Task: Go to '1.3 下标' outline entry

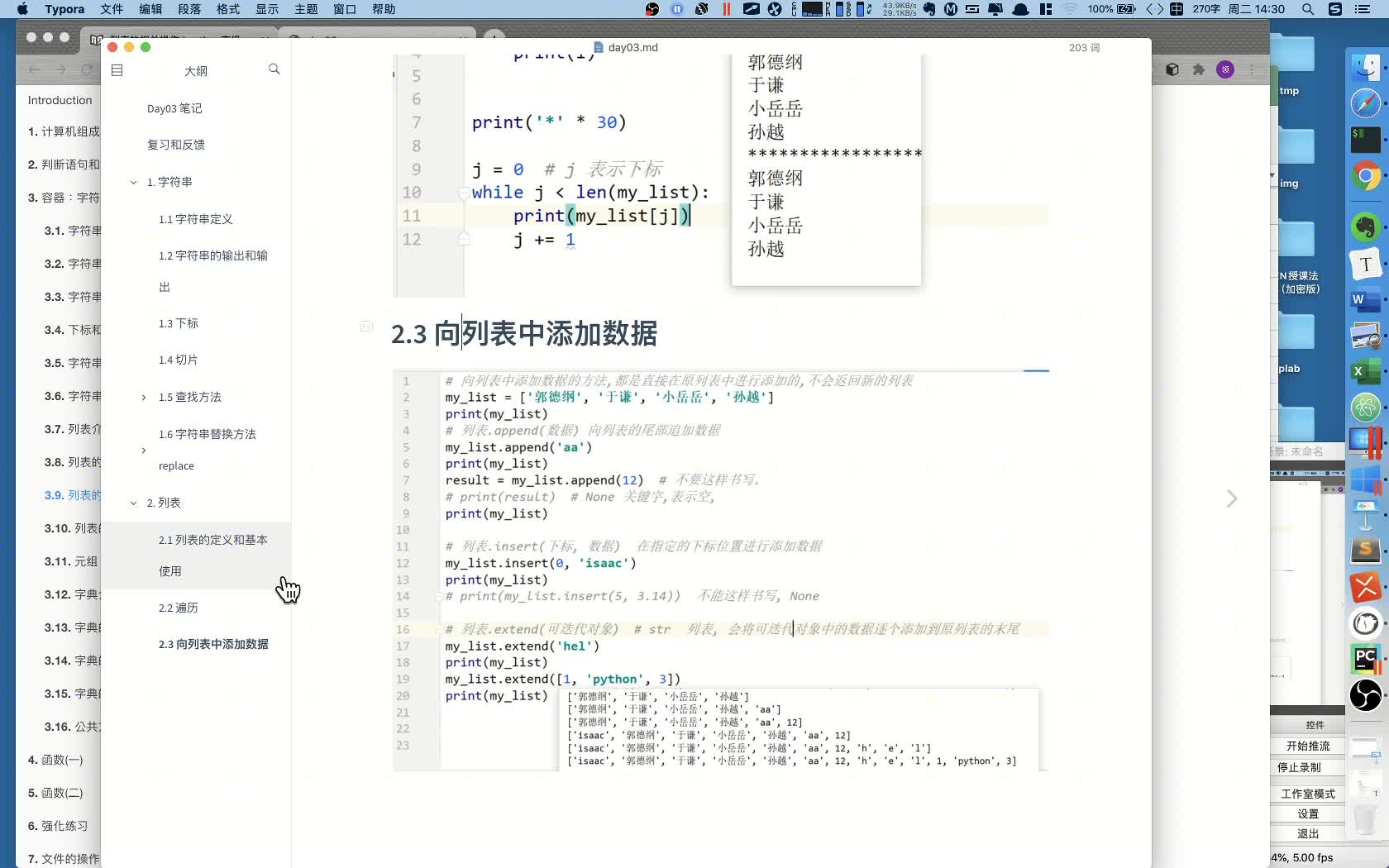Action: (179, 323)
